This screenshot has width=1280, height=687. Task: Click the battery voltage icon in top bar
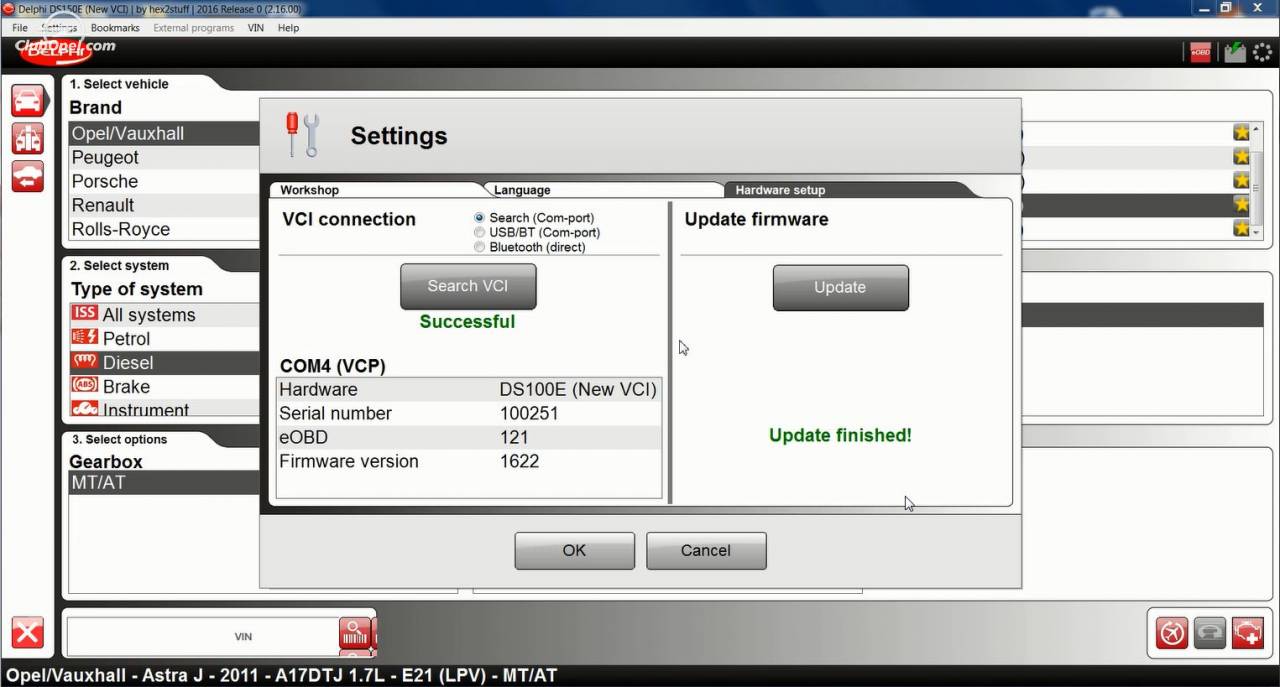click(1235, 52)
